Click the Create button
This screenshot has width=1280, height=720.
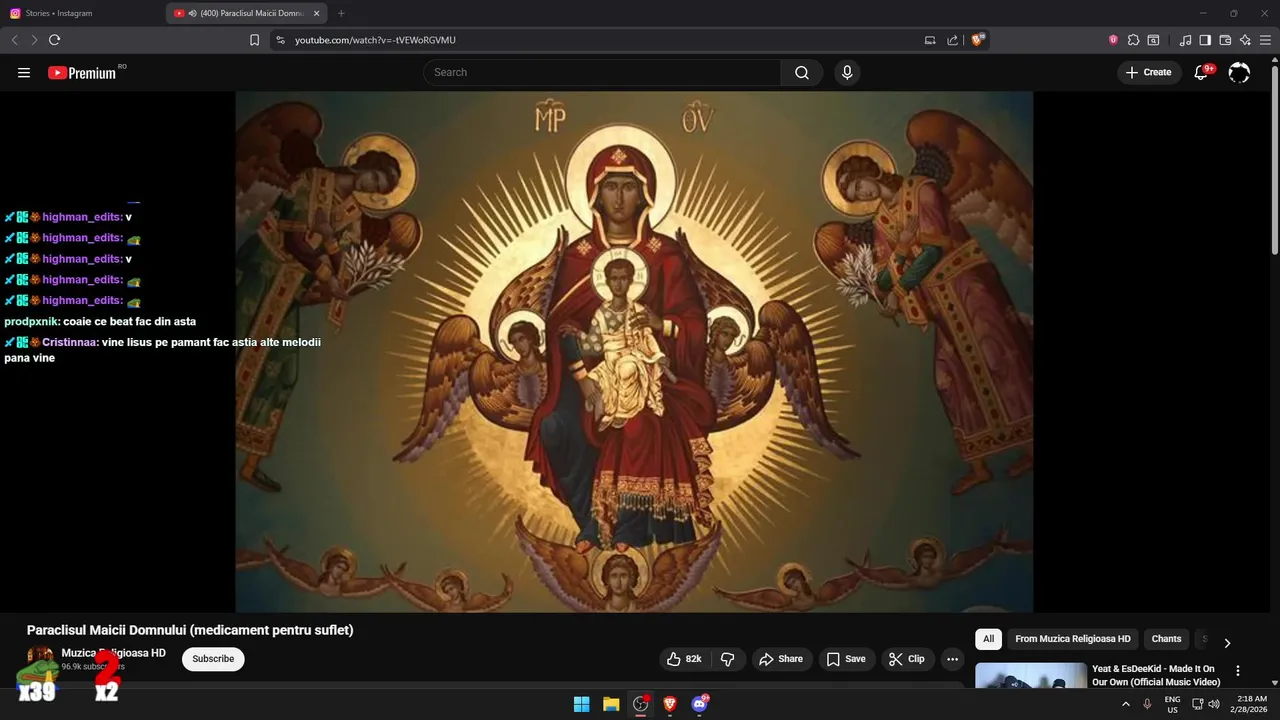1149,72
